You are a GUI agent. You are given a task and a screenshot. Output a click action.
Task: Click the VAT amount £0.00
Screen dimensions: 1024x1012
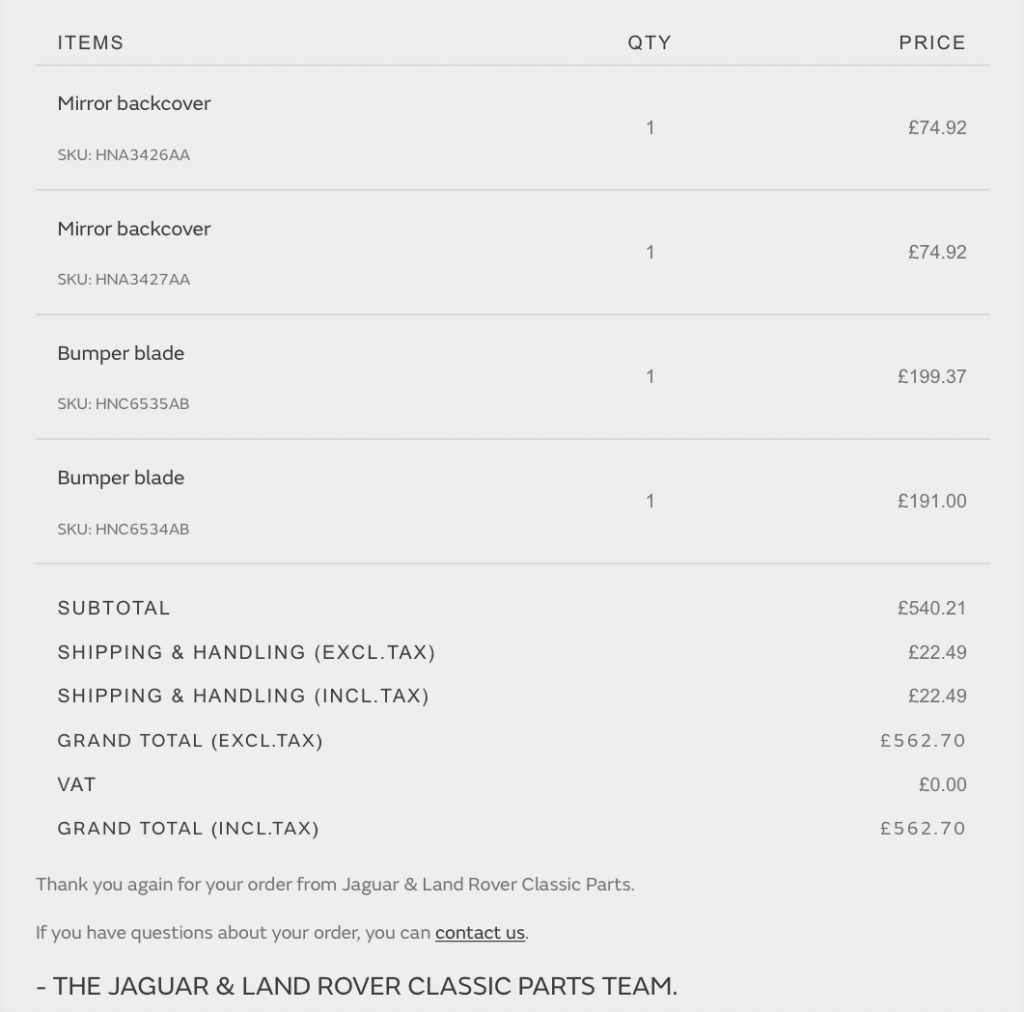[x=942, y=784]
